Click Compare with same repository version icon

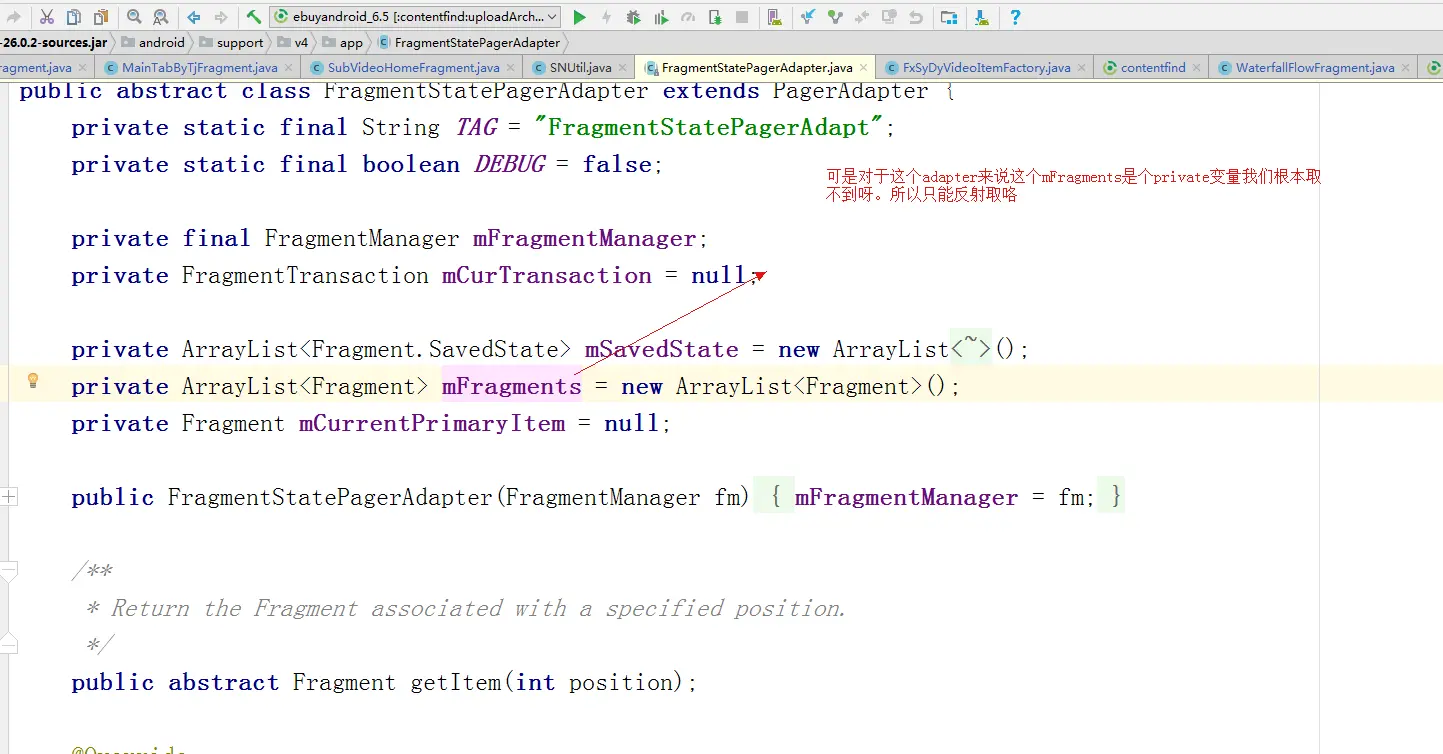pyautogui.click(x=861, y=17)
